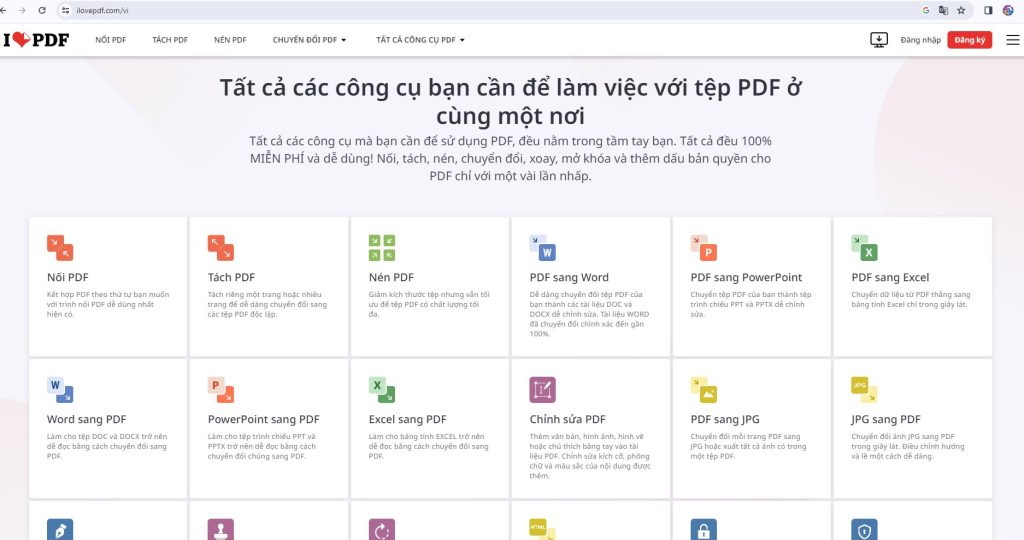The width and height of the screenshot is (1024, 540).
Task: Open the hamburger menu icon
Action: point(1012,40)
